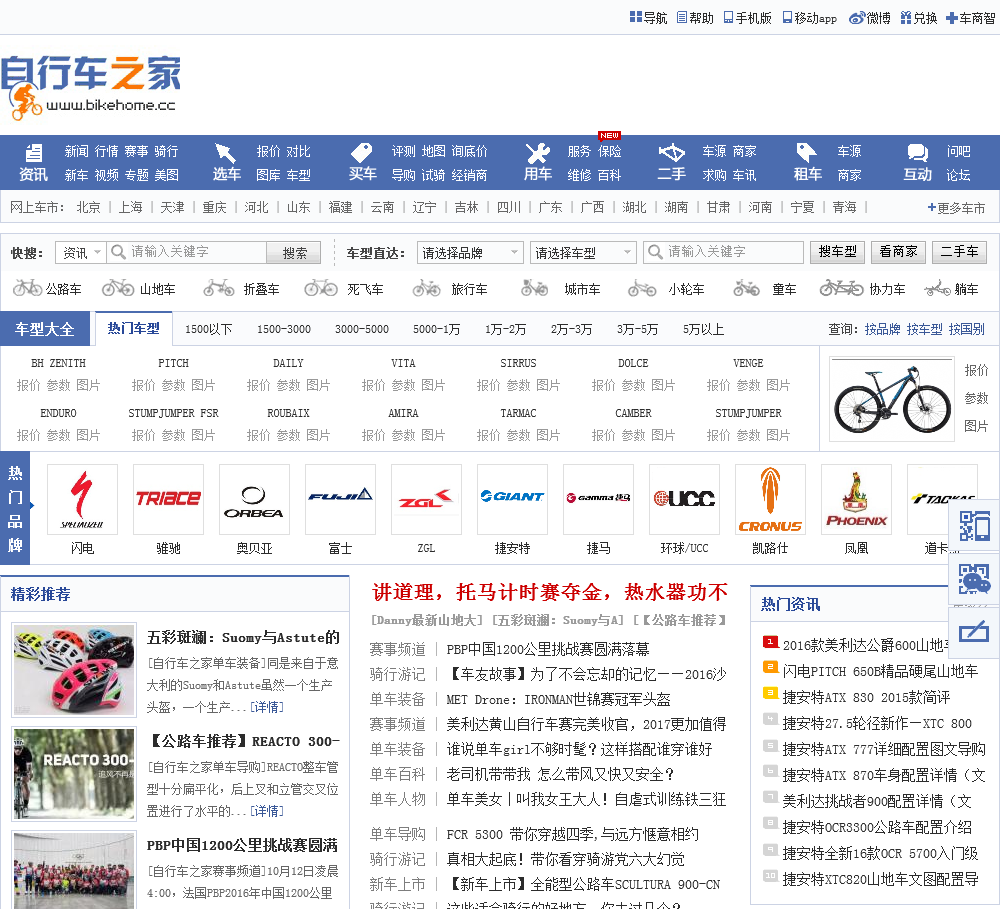Open the 按品牌 query link

[x=882, y=329]
